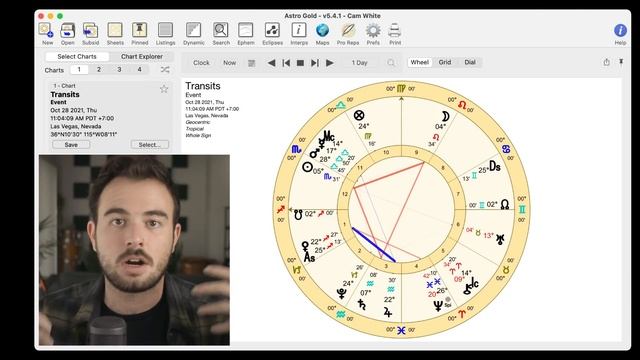Image resolution: width=640 pixels, height=360 pixels.
Task: Open the Eclipses toolbar icon
Action: tap(272, 30)
